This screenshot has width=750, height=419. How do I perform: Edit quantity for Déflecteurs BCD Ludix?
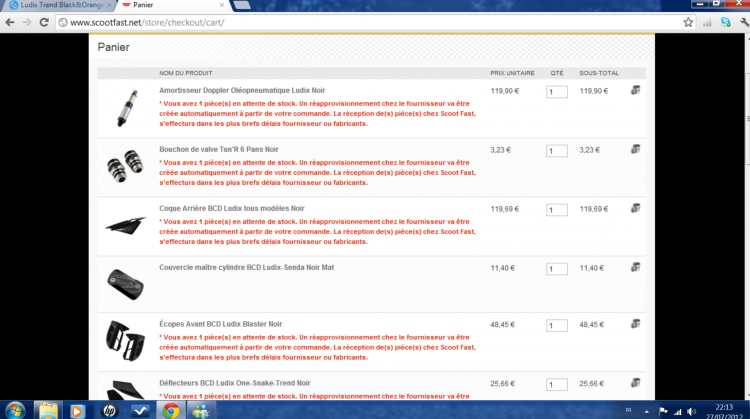click(x=557, y=385)
